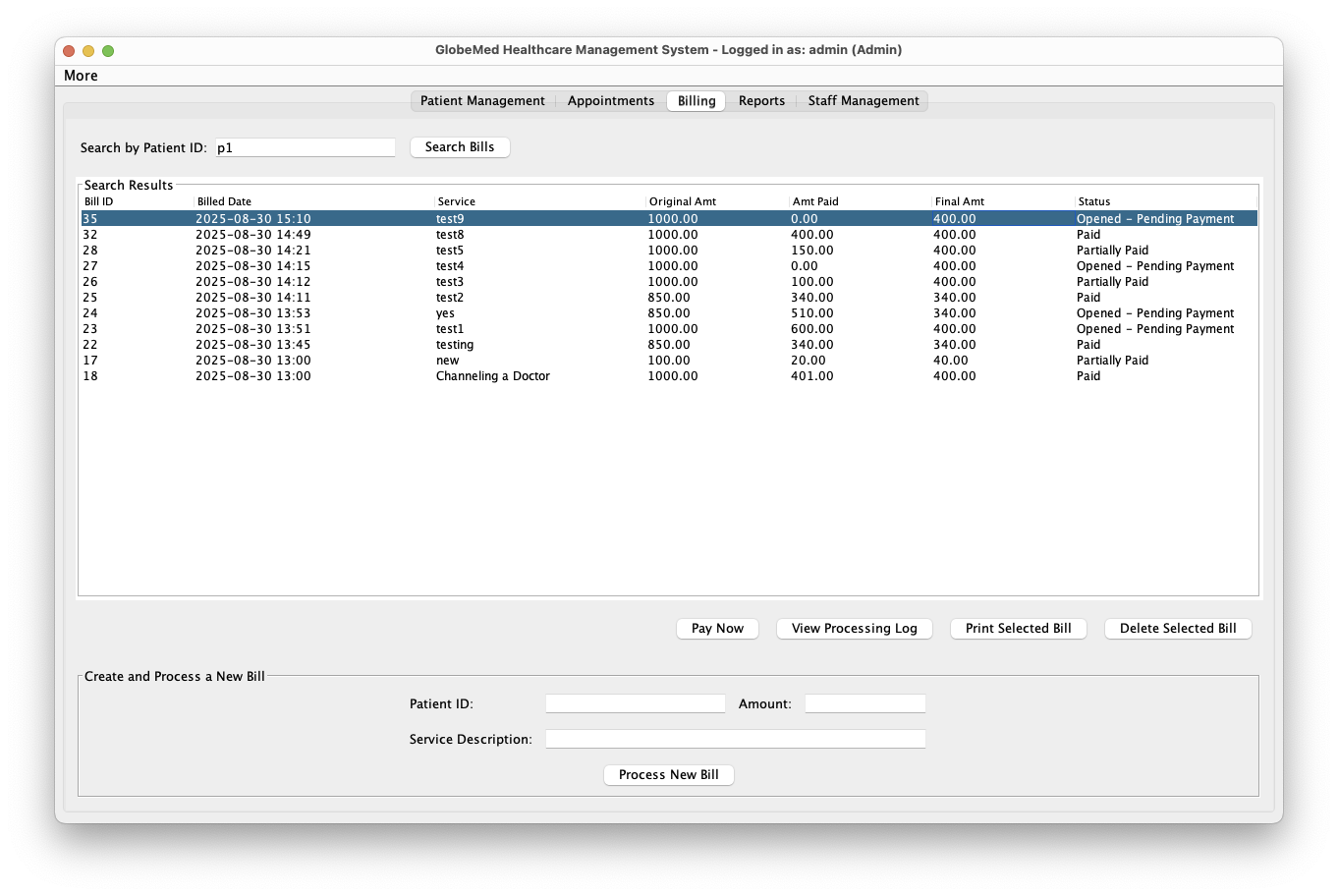Click Delete Selected Bill
Image resolution: width=1338 pixels, height=896 pixels.
(x=1178, y=629)
